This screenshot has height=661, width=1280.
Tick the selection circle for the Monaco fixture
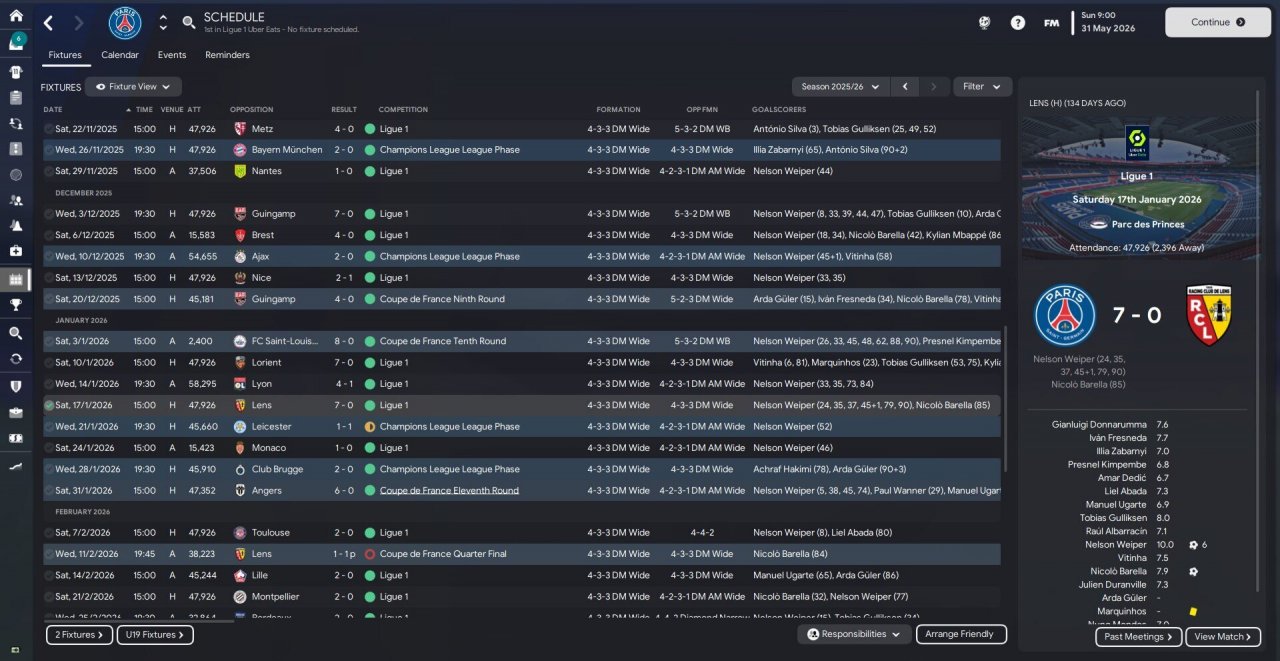point(49,448)
